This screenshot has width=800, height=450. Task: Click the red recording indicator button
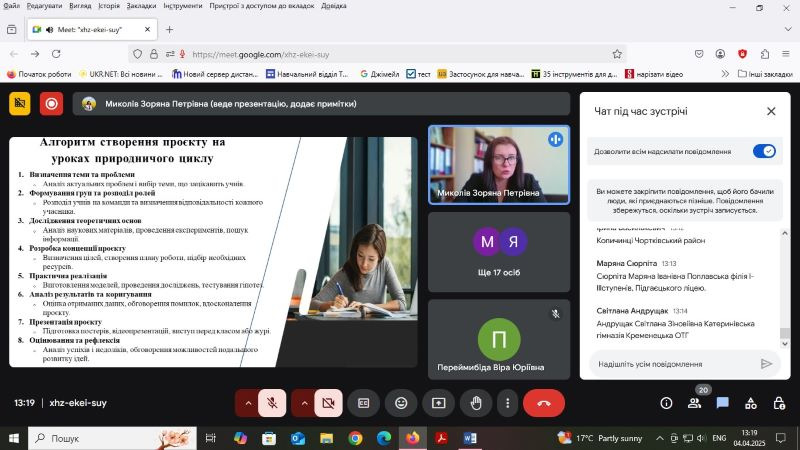[x=51, y=104]
